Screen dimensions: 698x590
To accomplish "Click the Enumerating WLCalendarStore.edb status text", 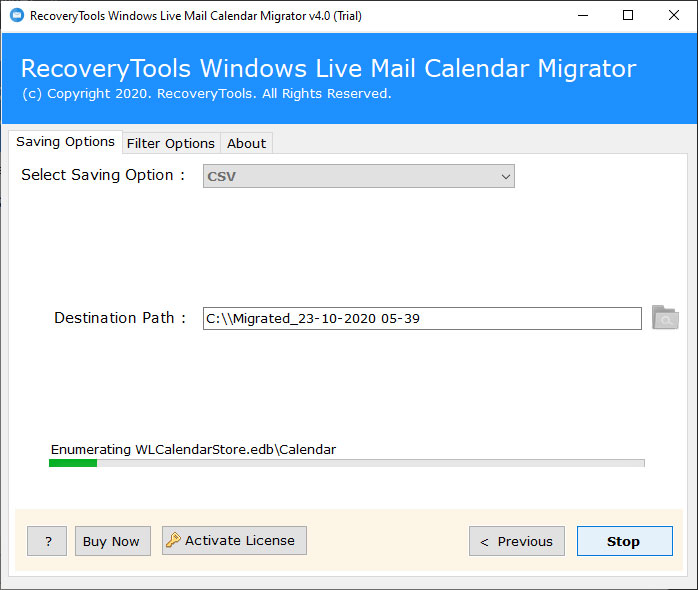I will [x=193, y=450].
